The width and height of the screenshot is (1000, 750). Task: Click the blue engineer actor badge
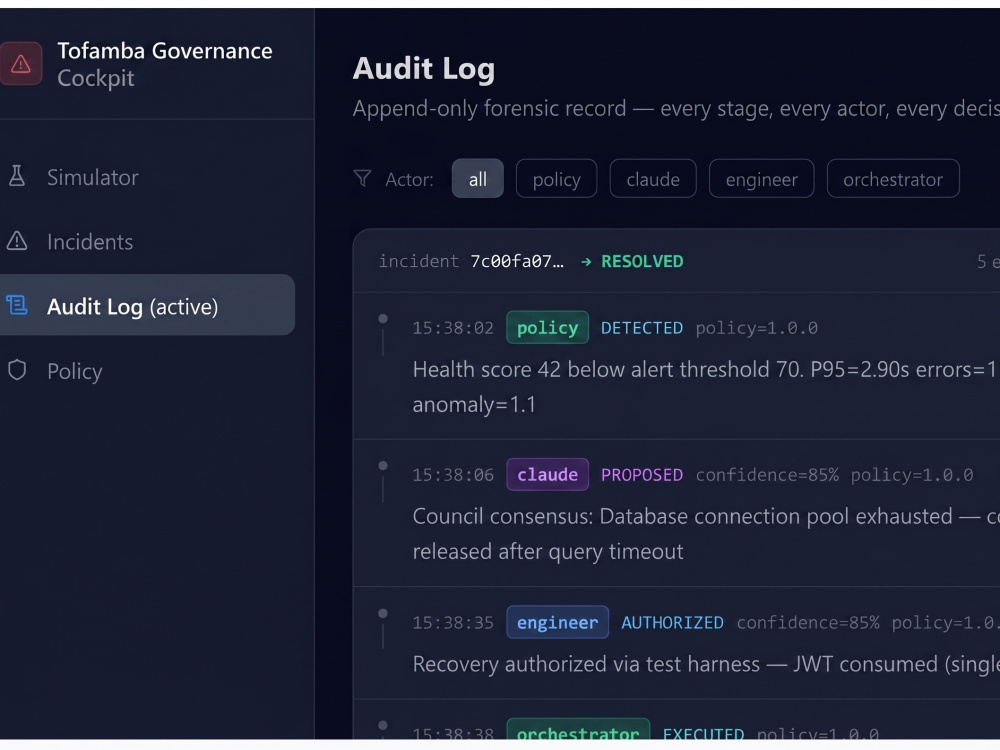(557, 622)
